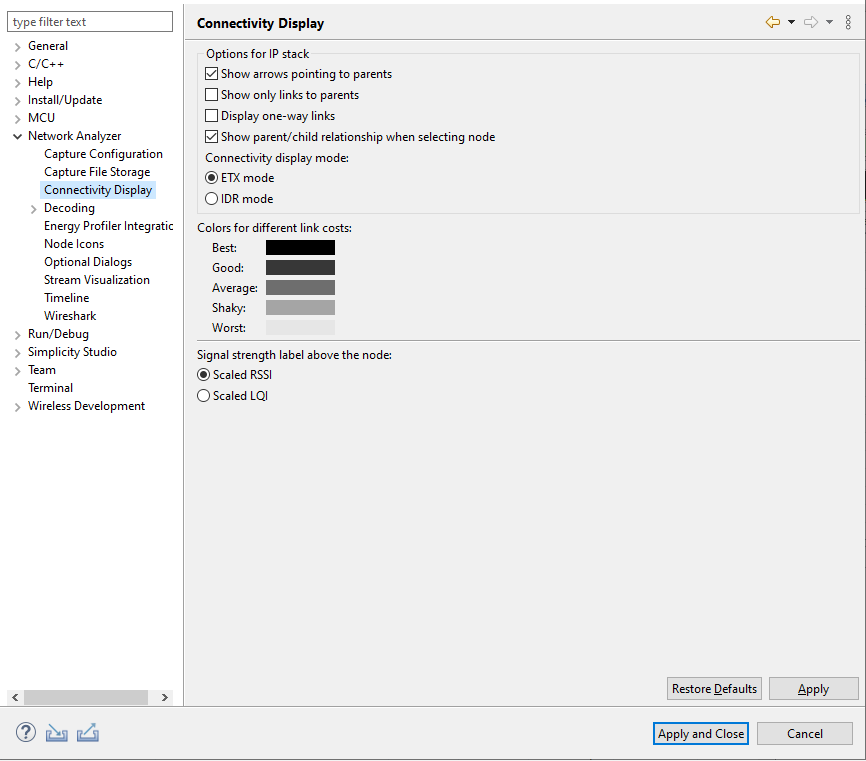This screenshot has height=761, width=866.
Task: Click the Help question mark icon
Action: click(25, 732)
